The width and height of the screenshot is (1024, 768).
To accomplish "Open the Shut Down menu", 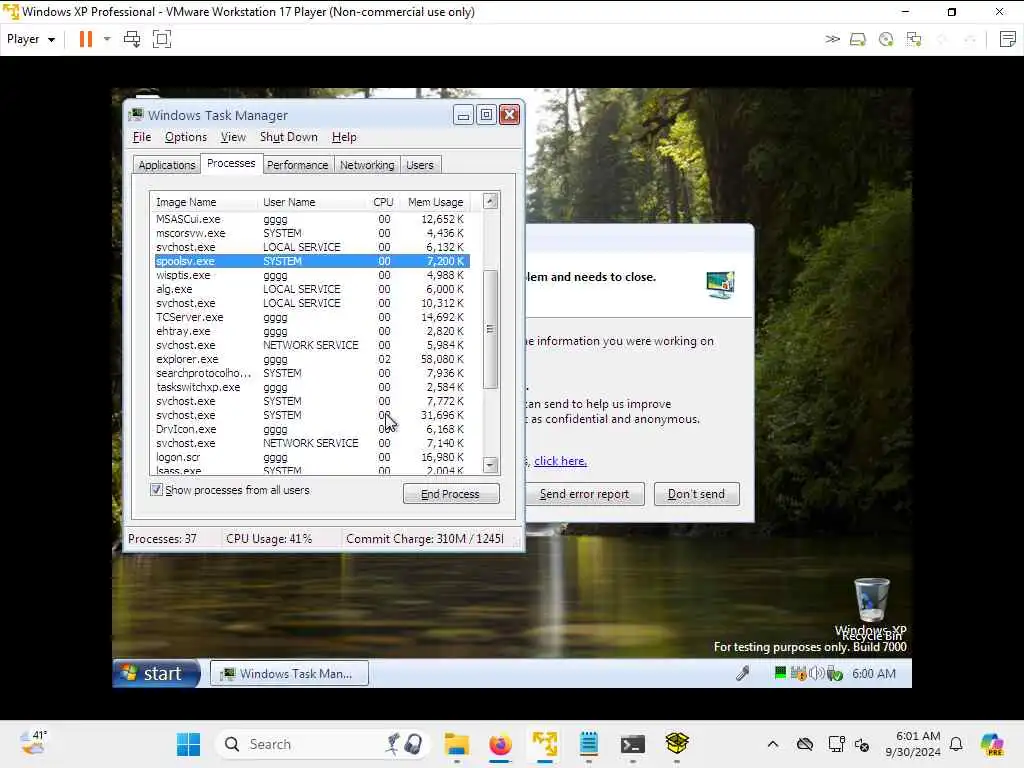I will 289,137.
